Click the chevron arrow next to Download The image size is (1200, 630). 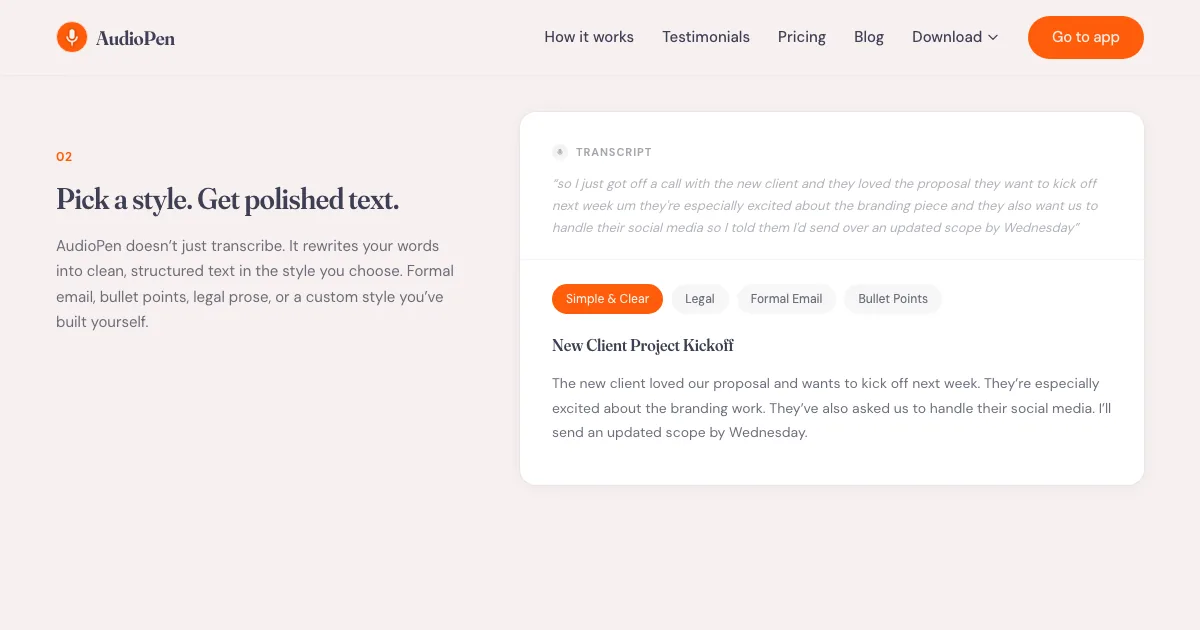[993, 38]
